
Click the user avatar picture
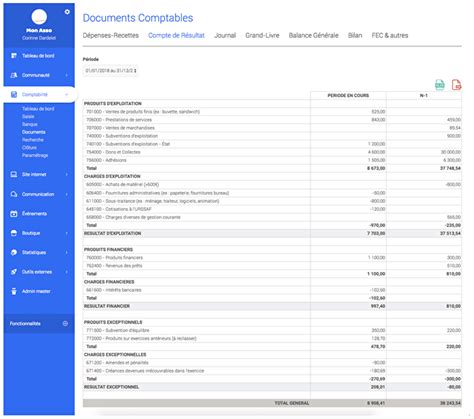[x=39, y=17]
